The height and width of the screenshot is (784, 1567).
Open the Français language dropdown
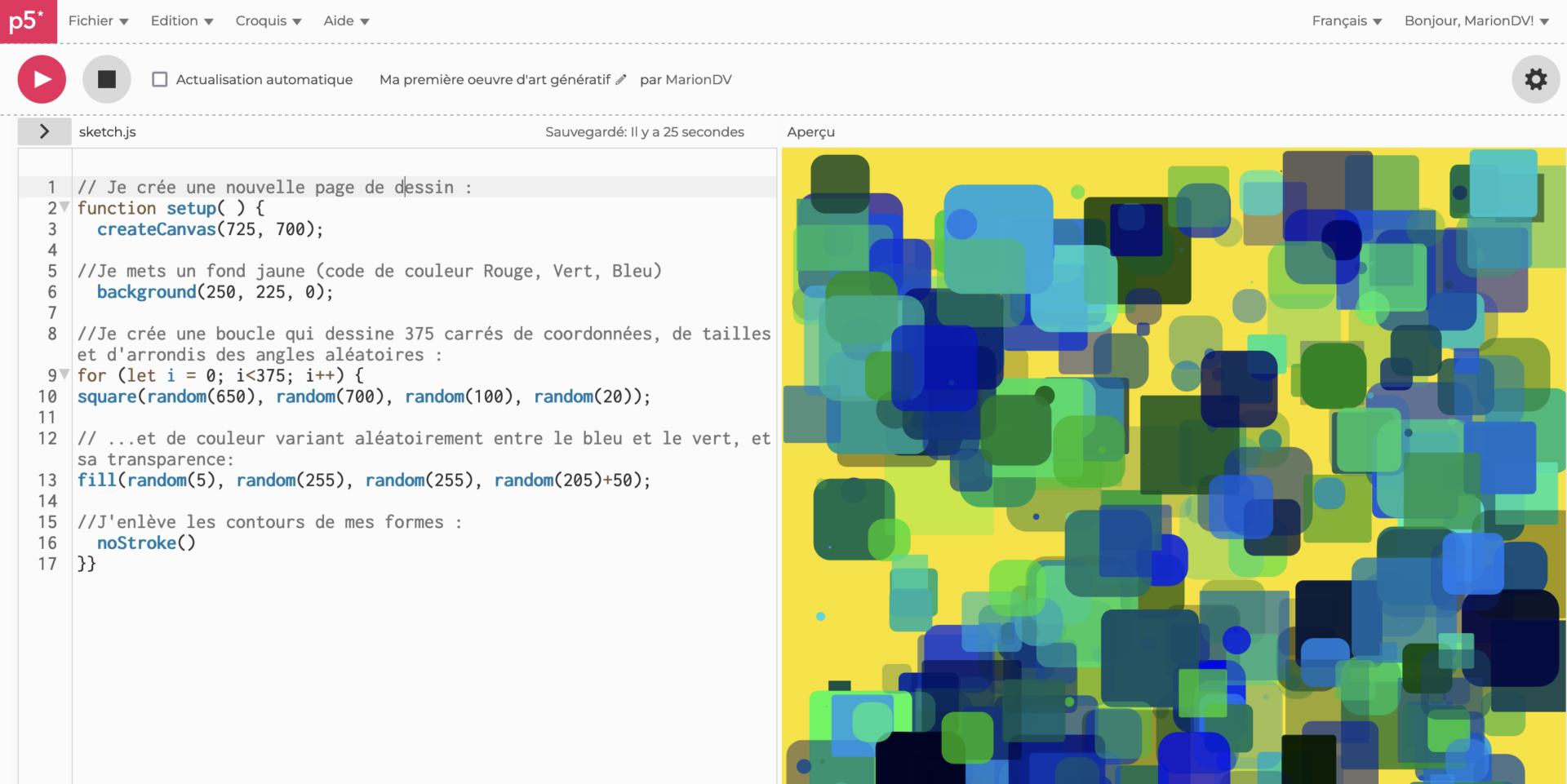click(1346, 21)
